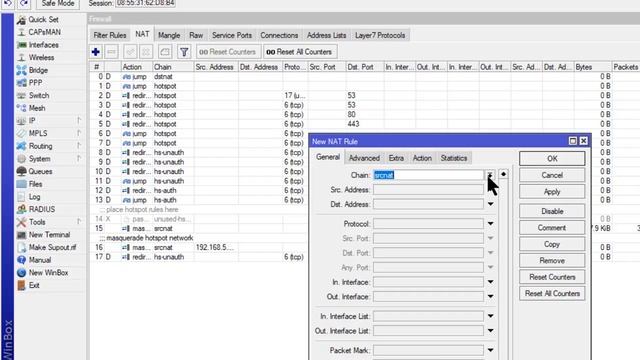
Task: Open Files in sidebar
Action: 35,184
